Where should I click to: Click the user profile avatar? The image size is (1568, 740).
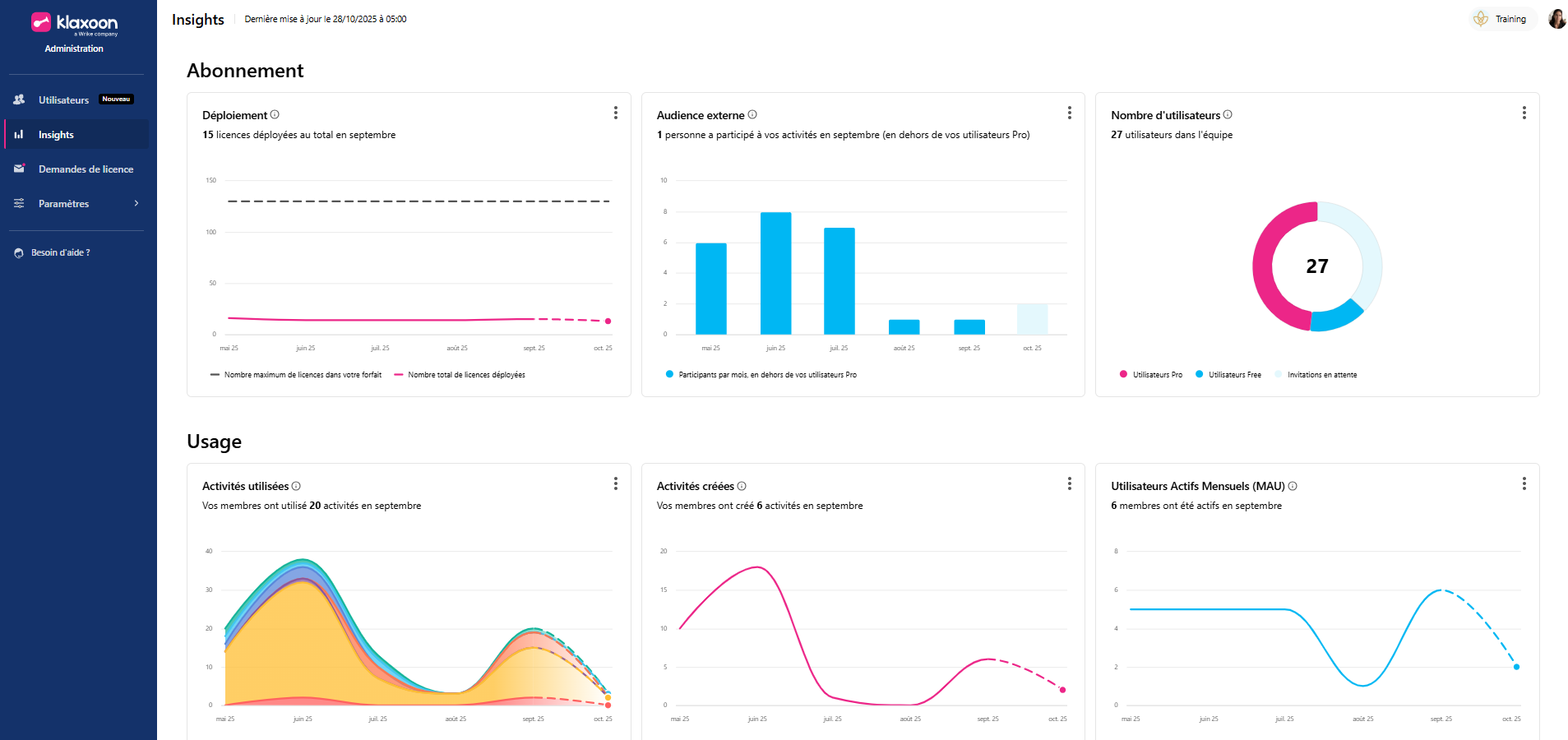pos(1556,19)
